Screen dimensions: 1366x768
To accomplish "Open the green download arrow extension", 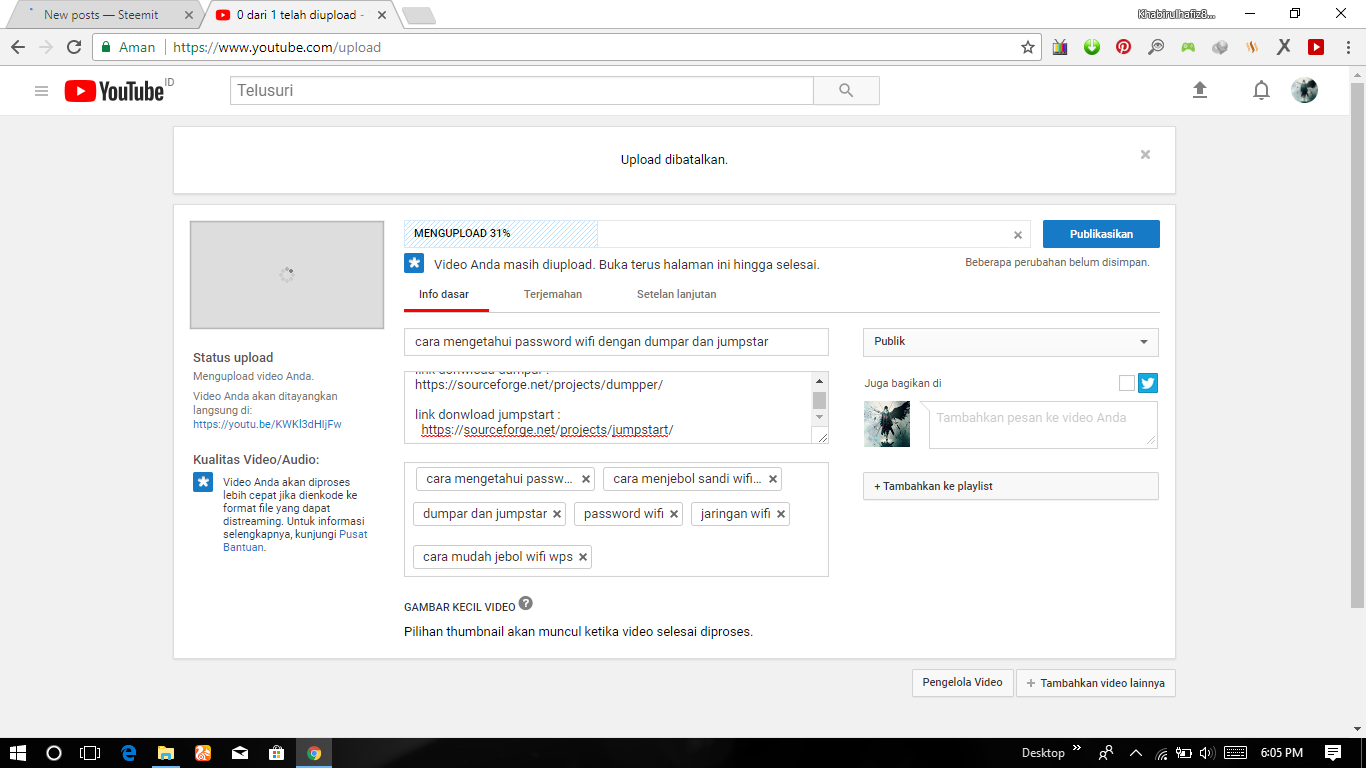I will (x=1092, y=47).
